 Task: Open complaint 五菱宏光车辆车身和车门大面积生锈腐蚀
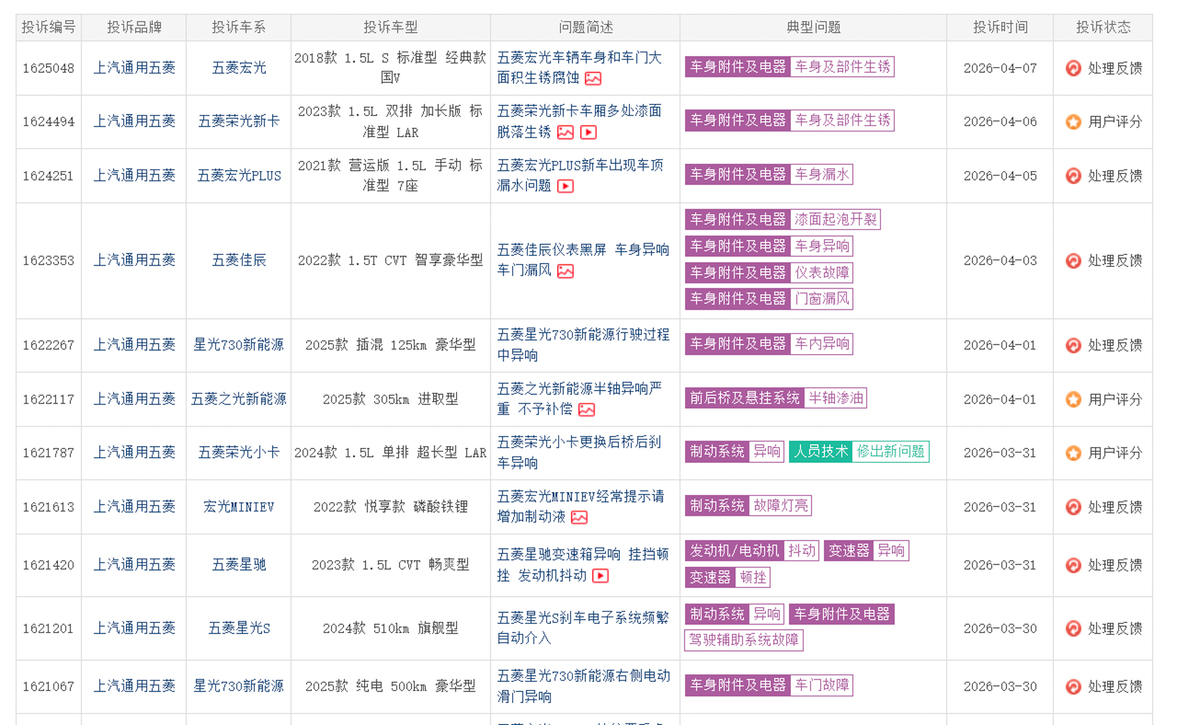(x=580, y=68)
